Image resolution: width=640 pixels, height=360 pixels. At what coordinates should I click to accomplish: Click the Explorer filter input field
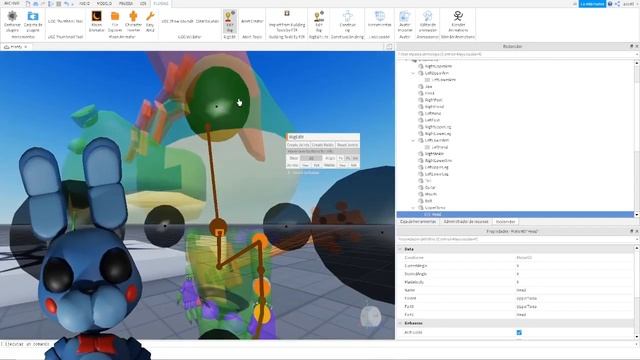(515, 54)
